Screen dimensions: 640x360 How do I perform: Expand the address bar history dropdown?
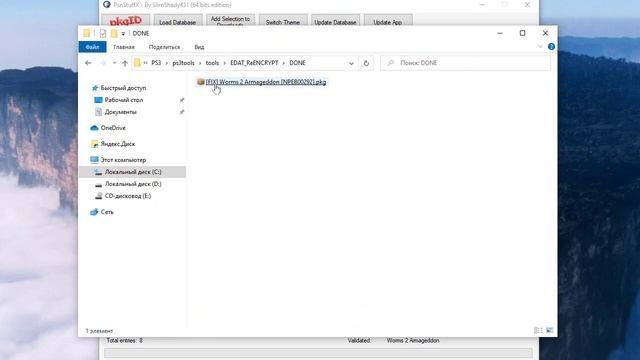[351, 63]
